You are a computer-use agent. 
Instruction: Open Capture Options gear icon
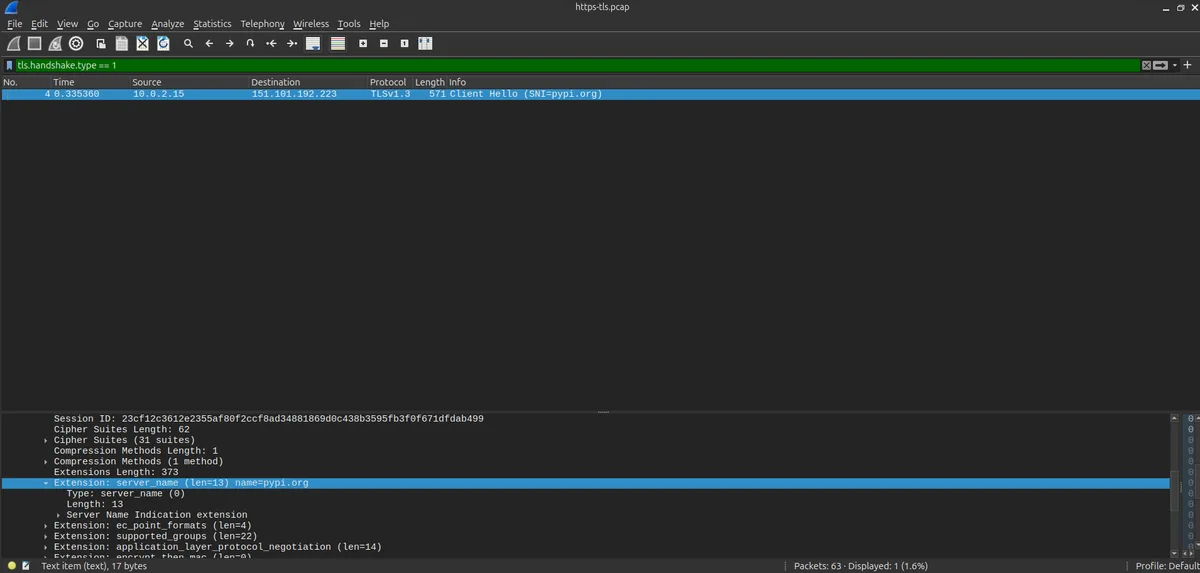click(x=76, y=43)
